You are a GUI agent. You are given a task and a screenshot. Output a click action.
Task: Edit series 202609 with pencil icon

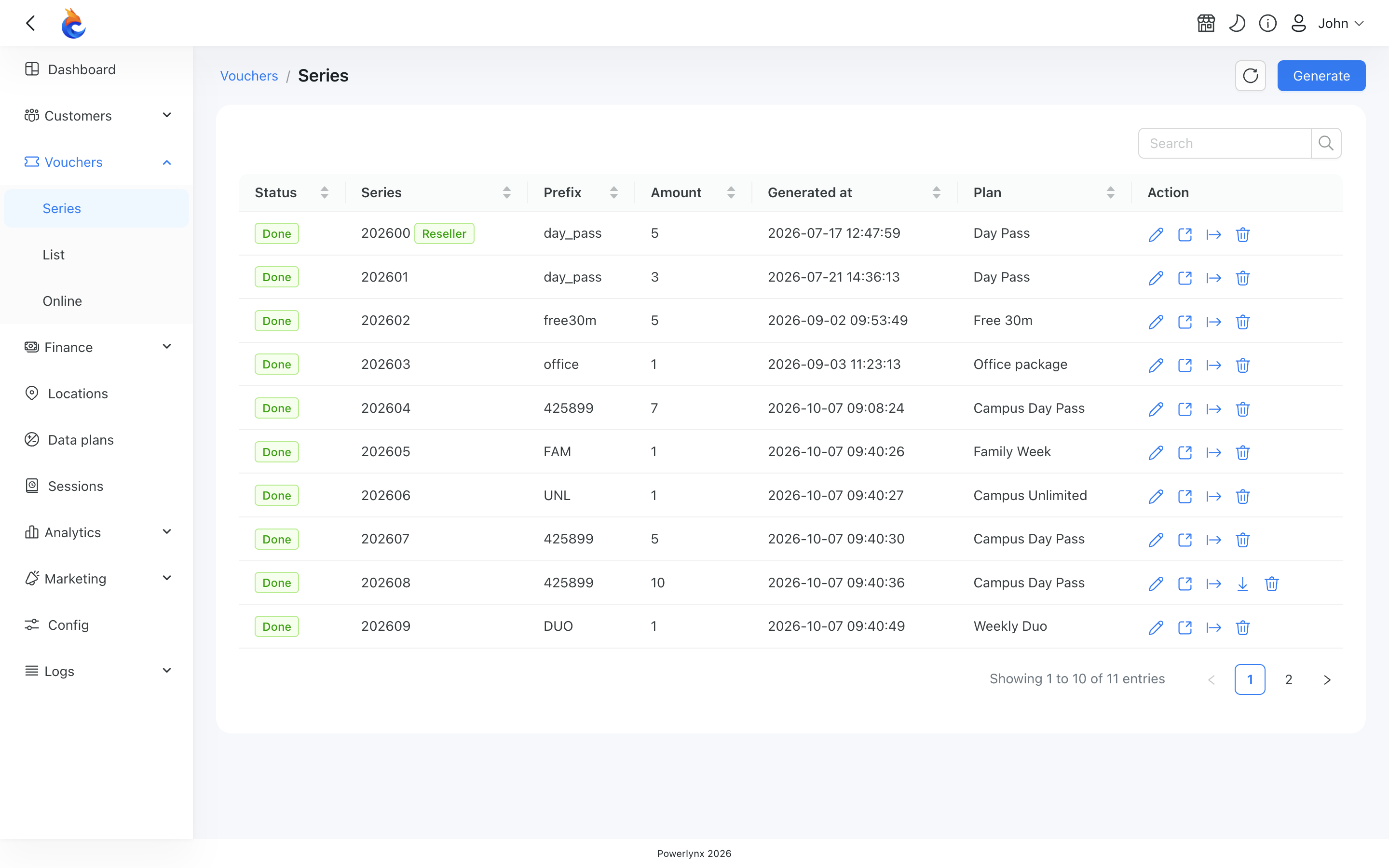pos(1156,627)
